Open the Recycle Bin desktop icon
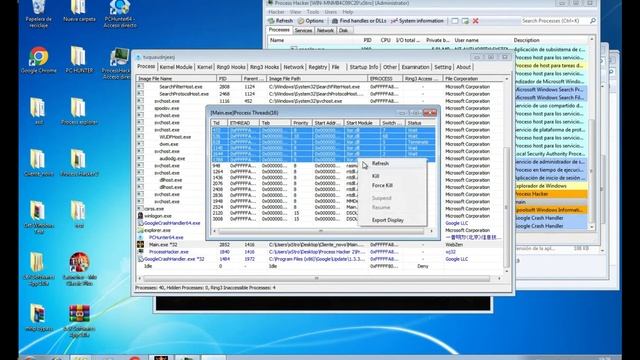 click(38, 13)
